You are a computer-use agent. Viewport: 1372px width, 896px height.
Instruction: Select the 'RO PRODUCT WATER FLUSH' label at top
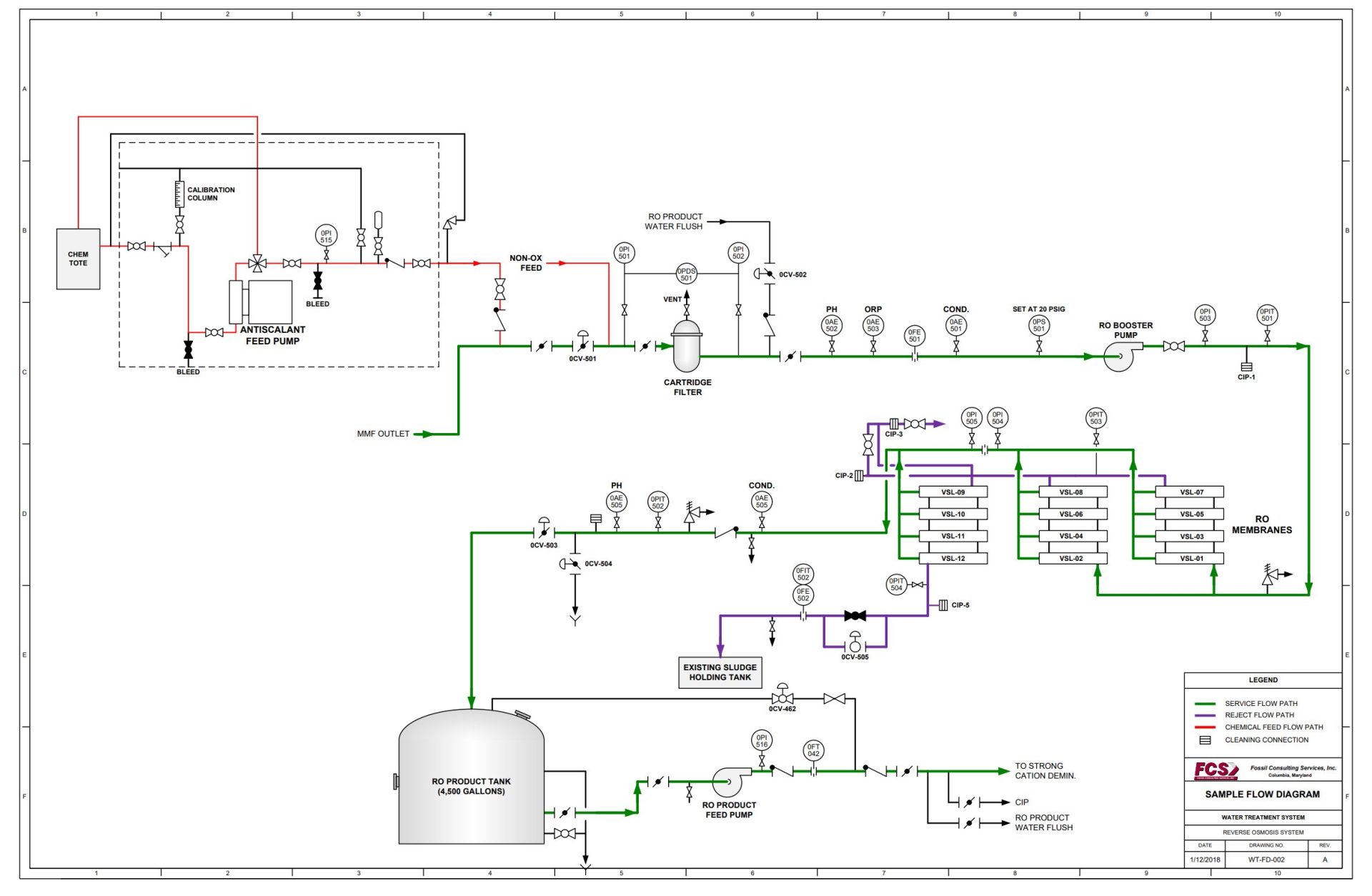click(x=674, y=221)
